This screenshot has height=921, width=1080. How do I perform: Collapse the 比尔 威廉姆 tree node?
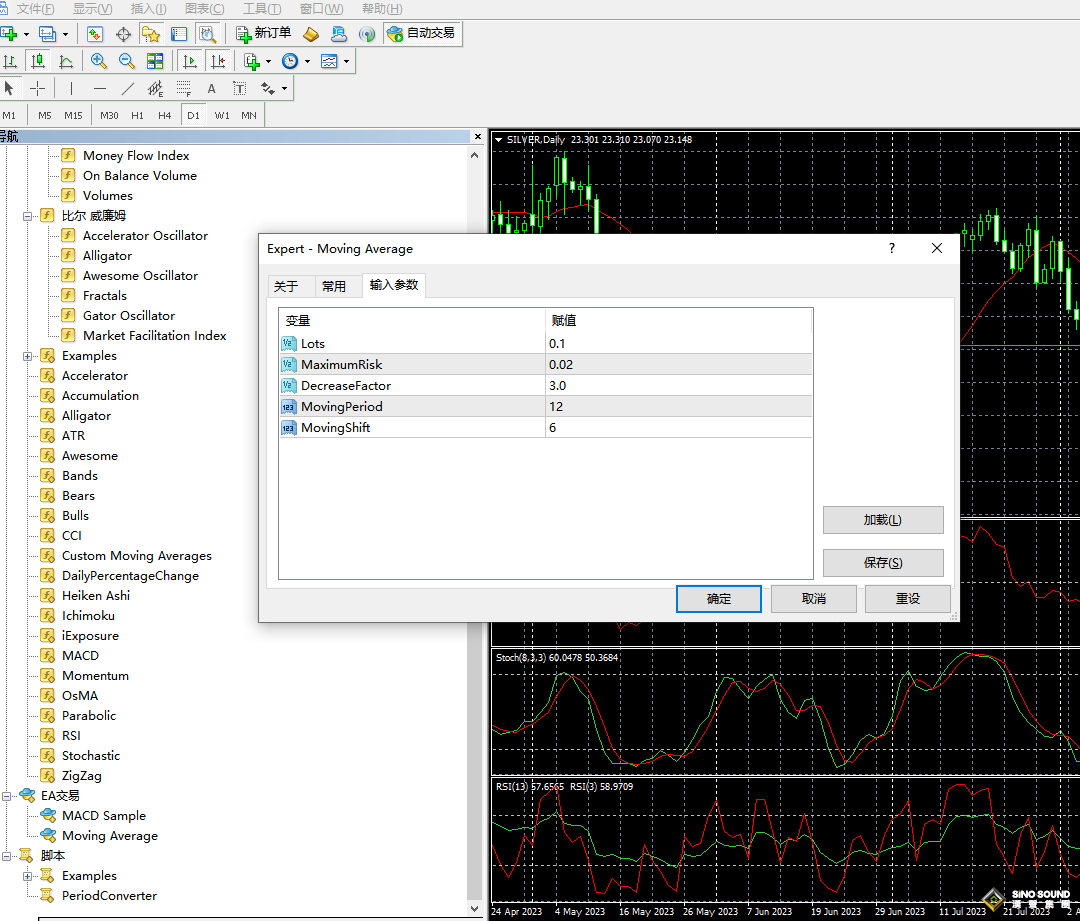28,216
